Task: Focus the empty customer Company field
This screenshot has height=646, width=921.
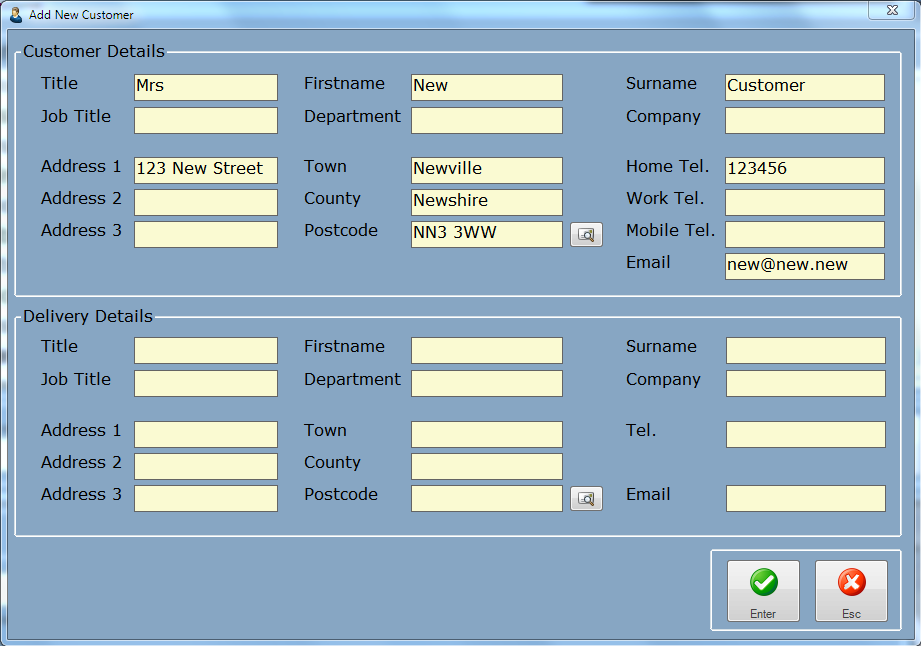Action: click(x=804, y=121)
